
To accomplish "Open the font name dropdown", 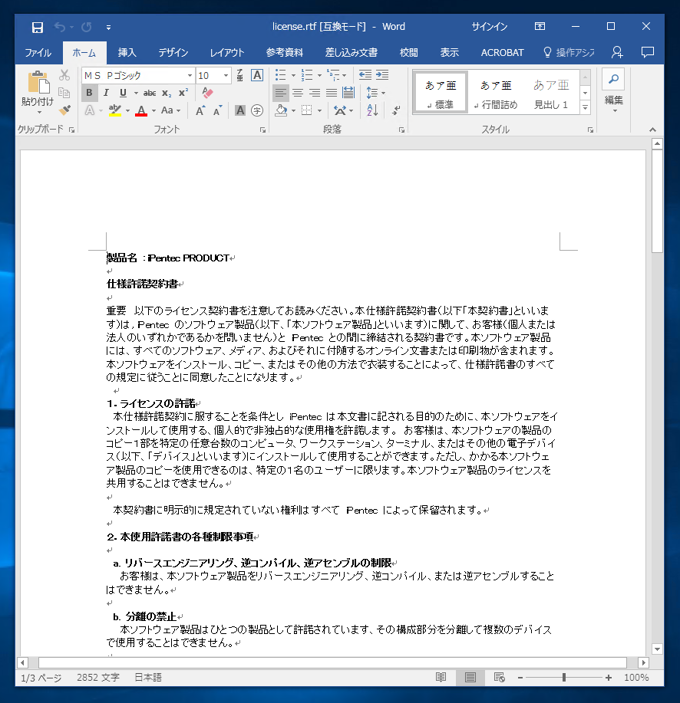I will 190,75.
